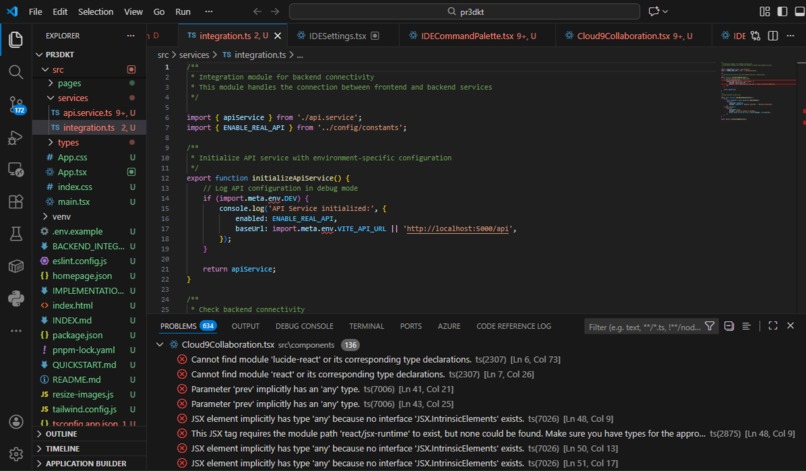View problems as table icon

746,326
